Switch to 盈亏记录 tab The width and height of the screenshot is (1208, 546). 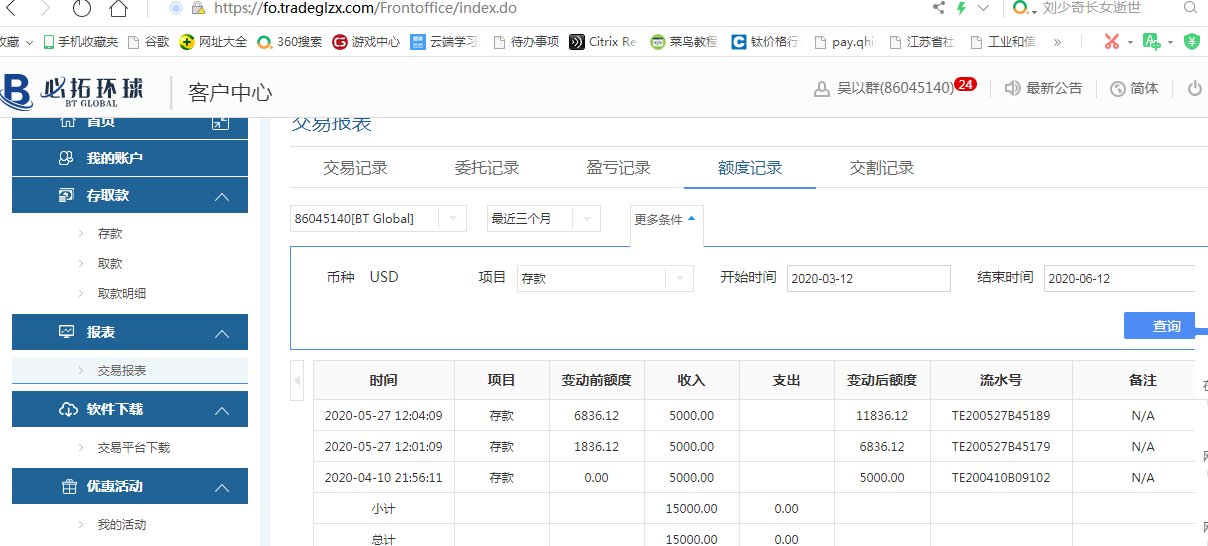point(618,168)
